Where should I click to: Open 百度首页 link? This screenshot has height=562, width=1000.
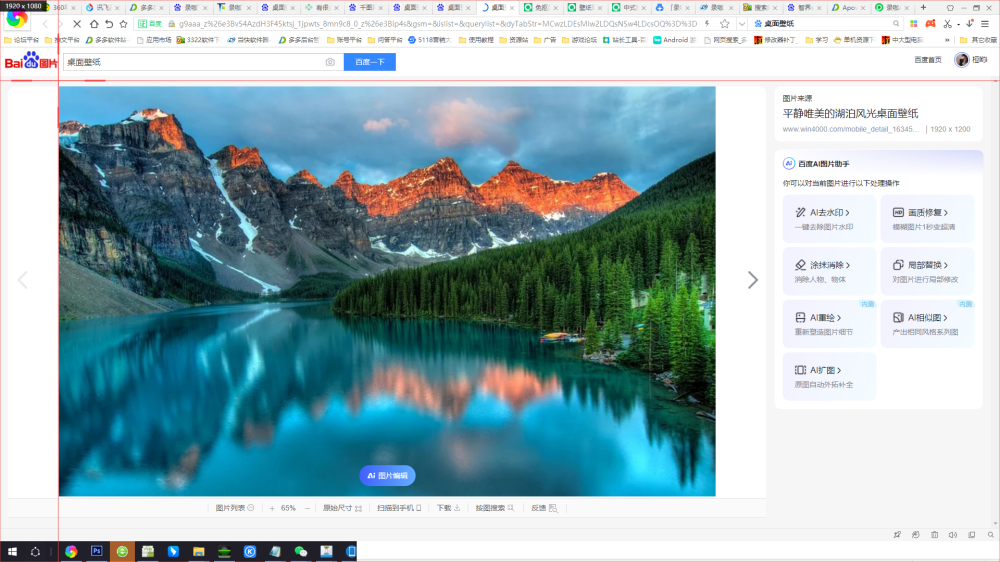click(928, 60)
